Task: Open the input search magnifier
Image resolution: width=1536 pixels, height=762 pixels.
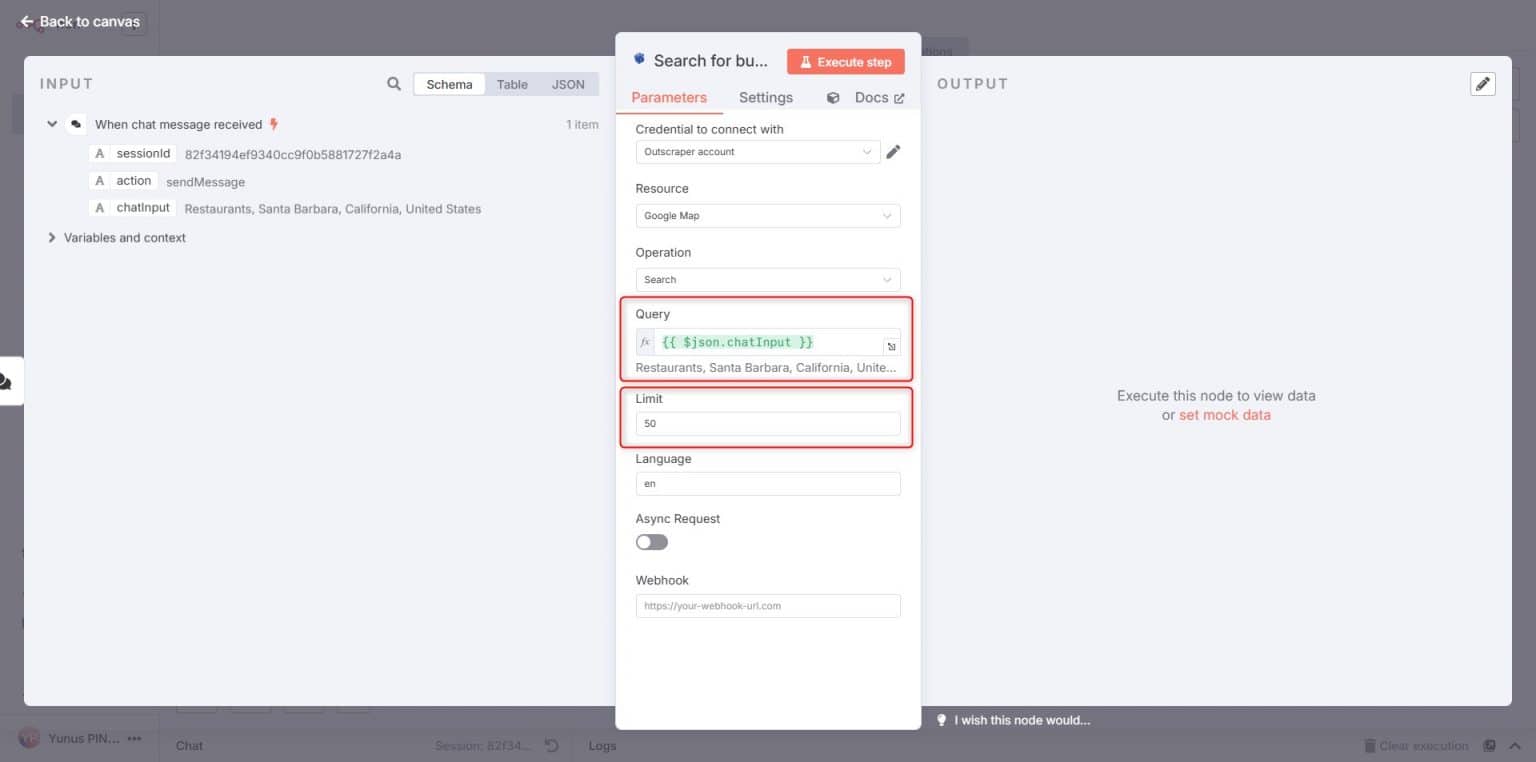Action: coord(393,84)
